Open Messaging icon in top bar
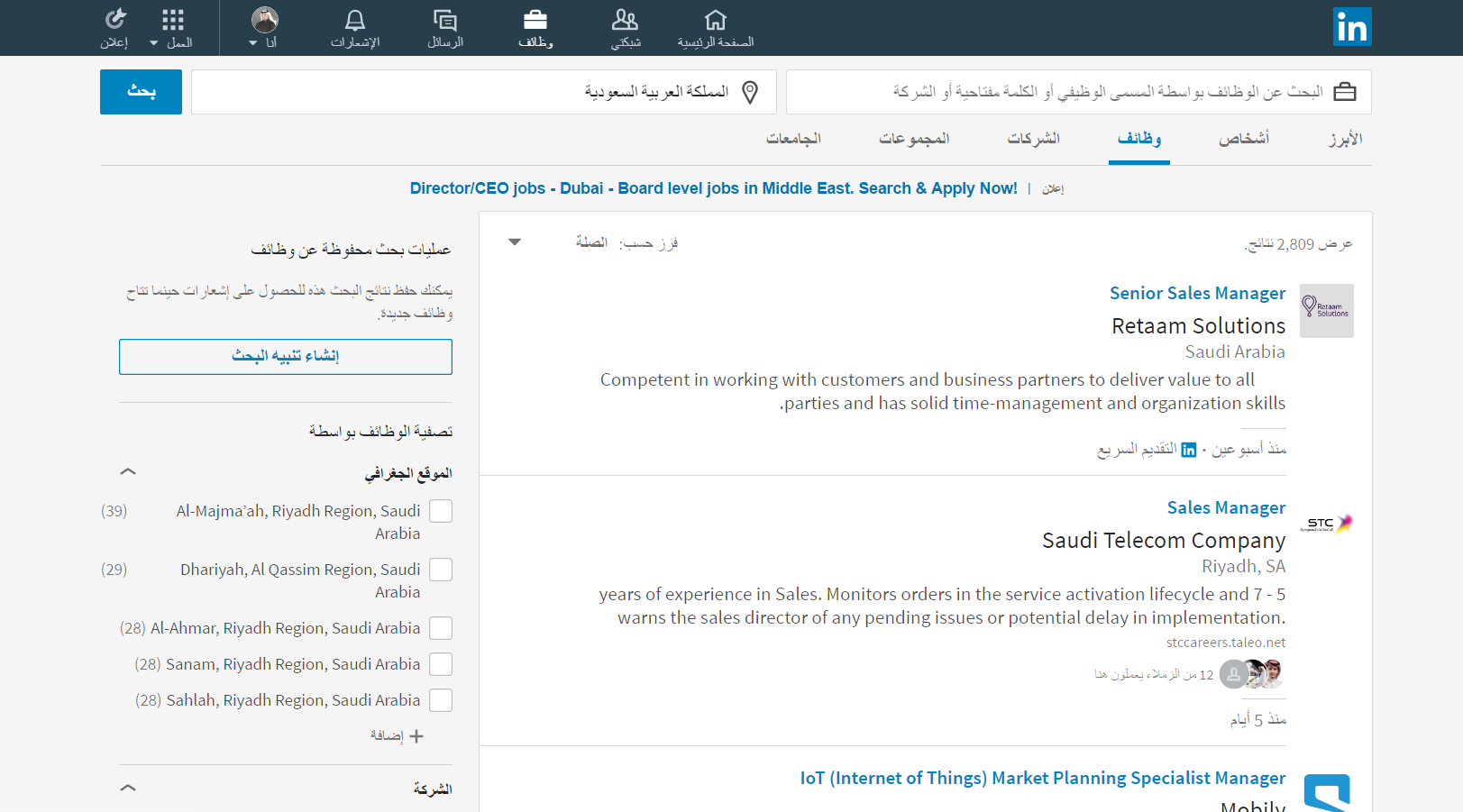Image resolution: width=1463 pixels, height=812 pixels. [445, 20]
